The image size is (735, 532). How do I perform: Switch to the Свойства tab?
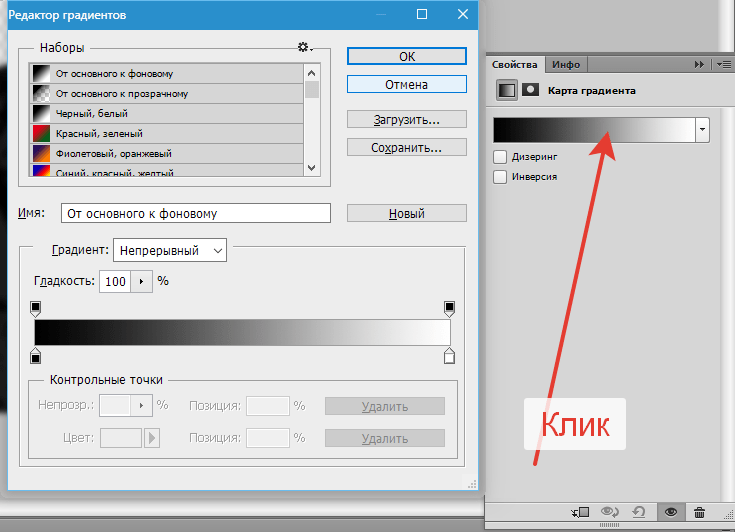pyautogui.click(x=514, y=65)
